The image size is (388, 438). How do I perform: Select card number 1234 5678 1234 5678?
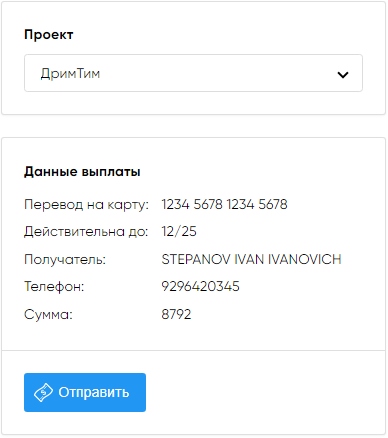point(224,204)
